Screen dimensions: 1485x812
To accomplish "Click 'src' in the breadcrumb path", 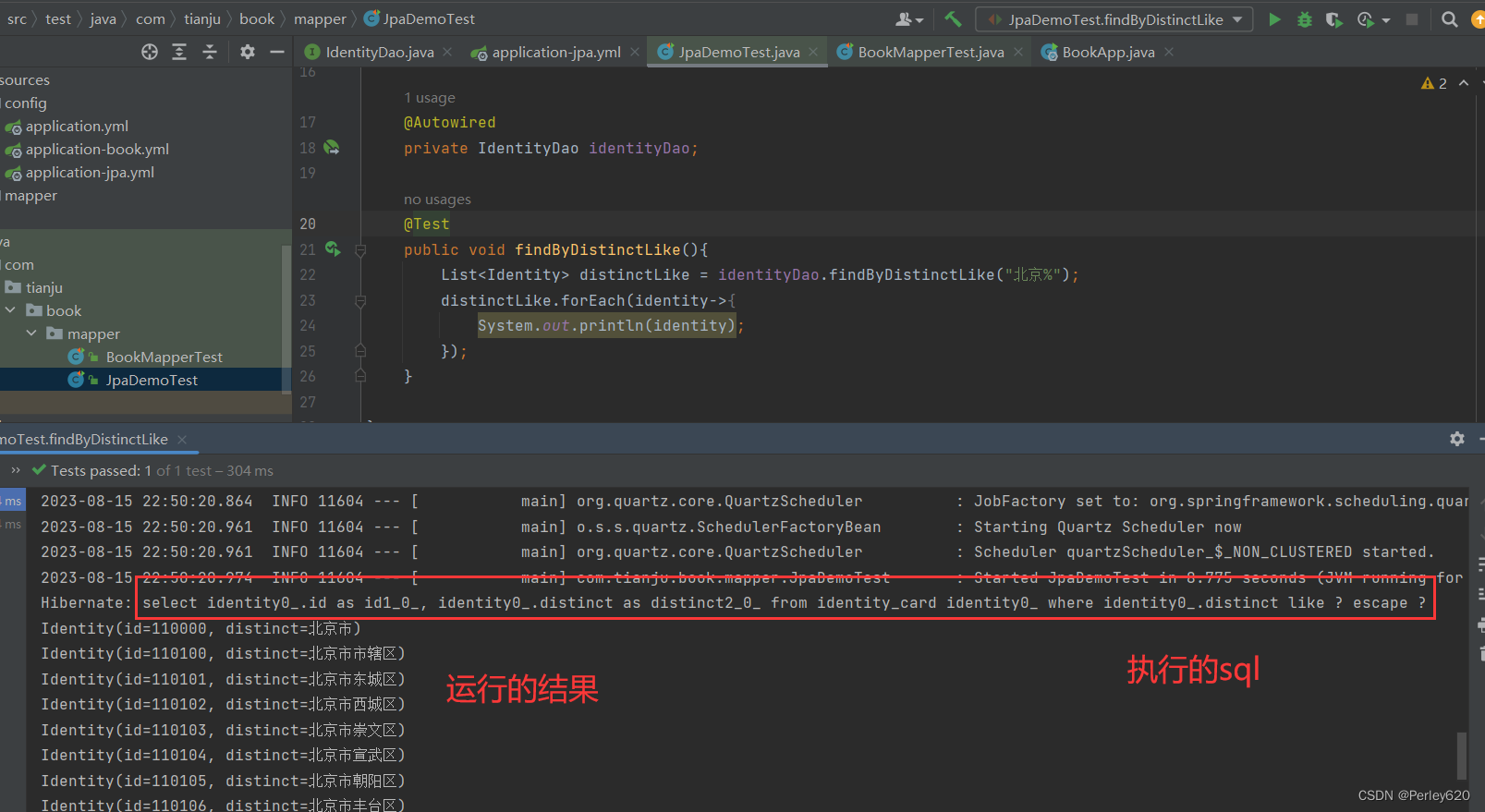I will click(18, 18).
